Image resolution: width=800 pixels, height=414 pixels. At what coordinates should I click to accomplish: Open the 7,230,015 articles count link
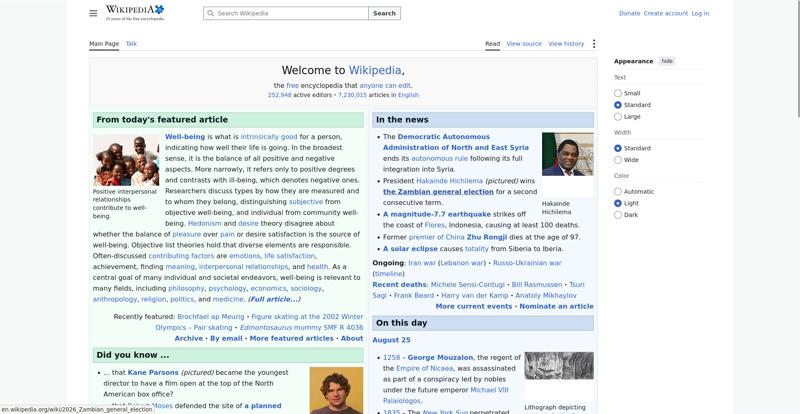[352, 95]
